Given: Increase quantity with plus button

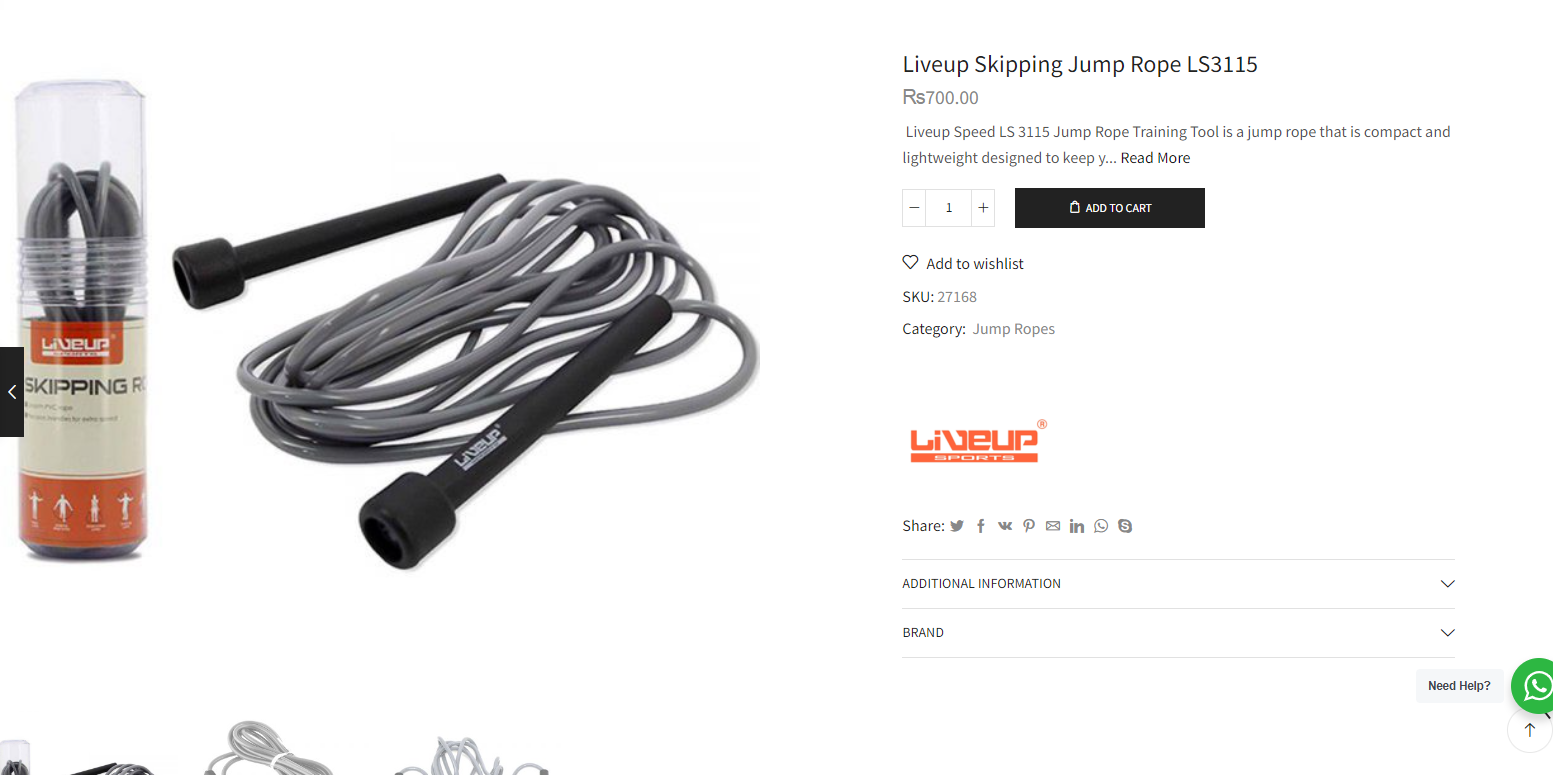Looking at the screenshot, I should click(x=983, y=208).
